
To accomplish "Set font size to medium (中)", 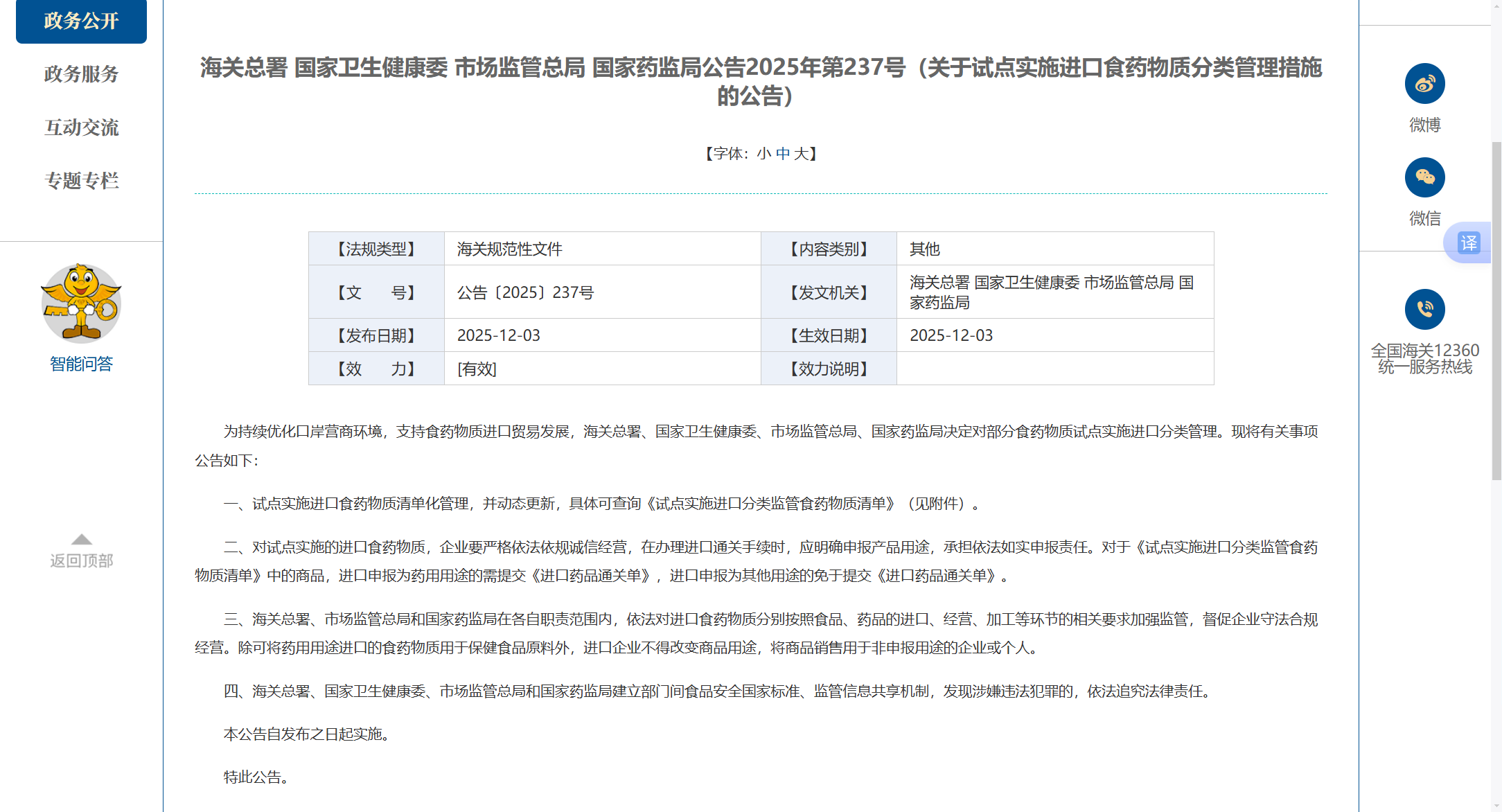I will [x=782, y=154].
